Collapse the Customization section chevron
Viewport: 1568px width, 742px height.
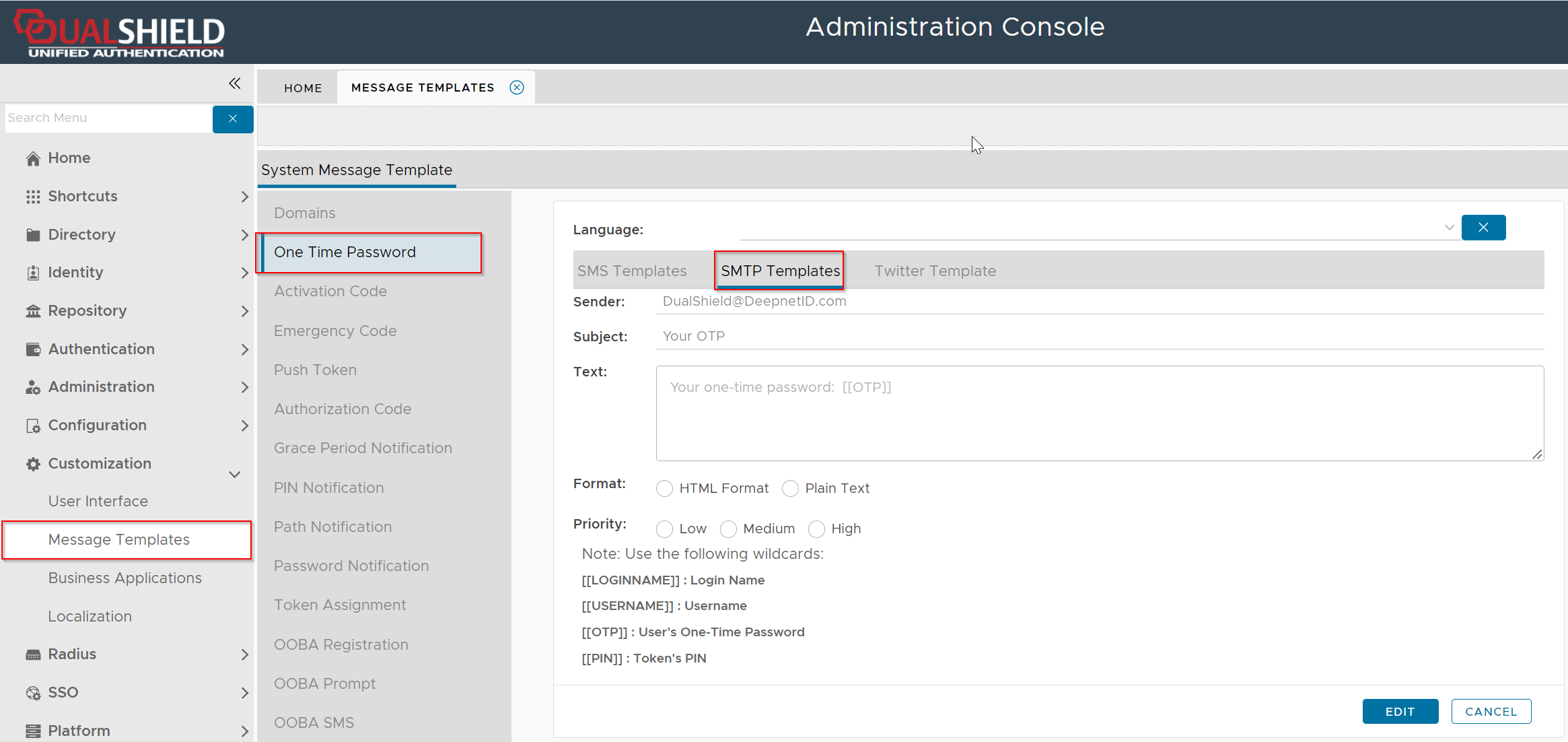234,474
